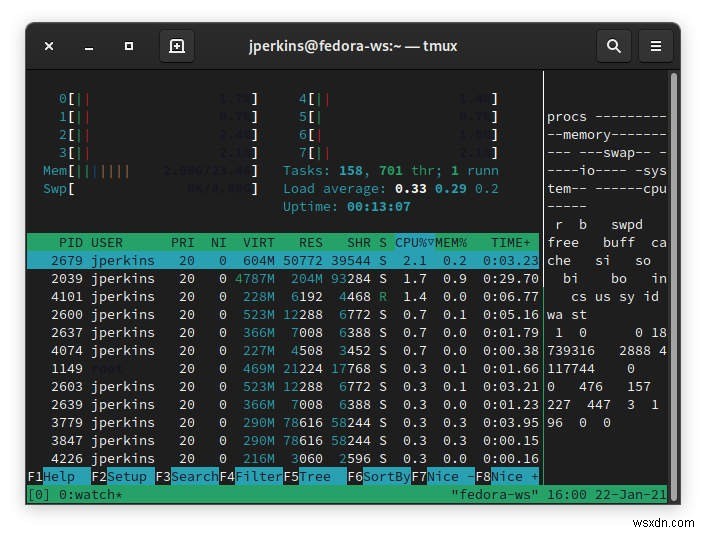Viewport: 706px width, 533px height.
Task: Click the Mem usage meter
Action: (x=150, y=171)
